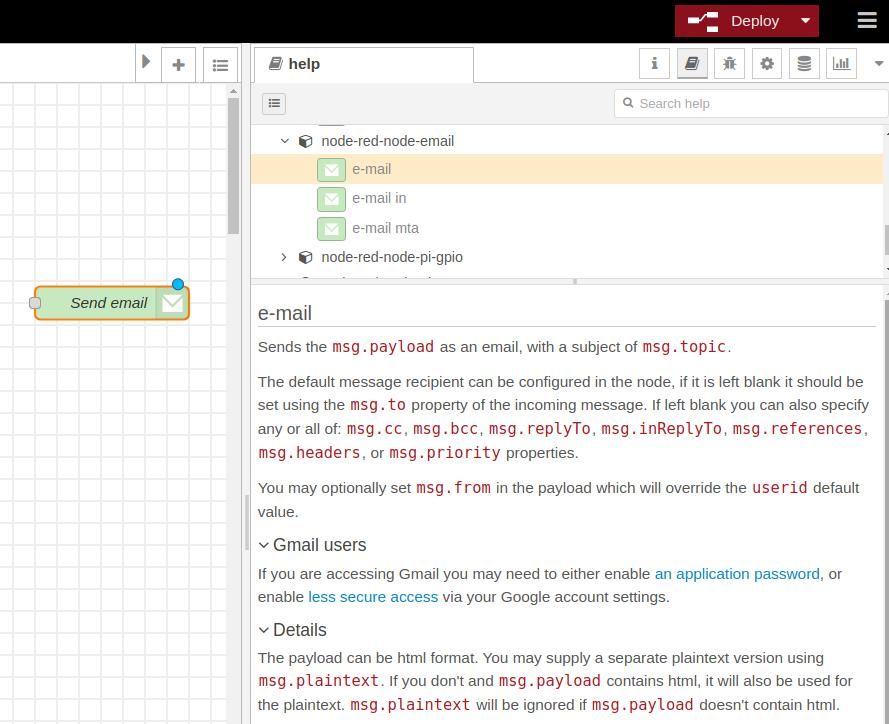This screenshot has height=724, width=889.
Task: Click the blue changed indicator on Send email
Action: (x=177, y=284)
